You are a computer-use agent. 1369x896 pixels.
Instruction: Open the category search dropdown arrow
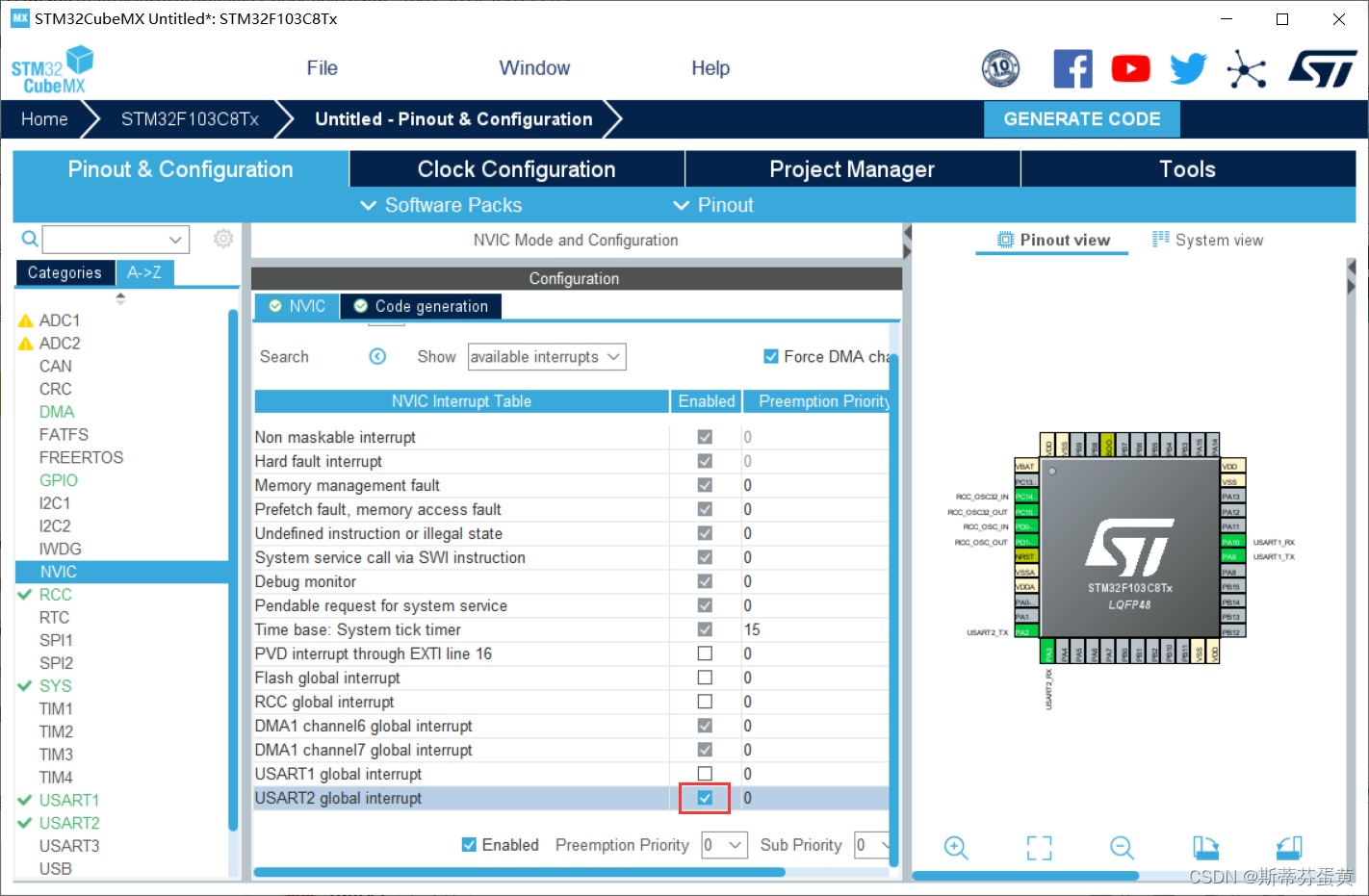tap(174, 239)
